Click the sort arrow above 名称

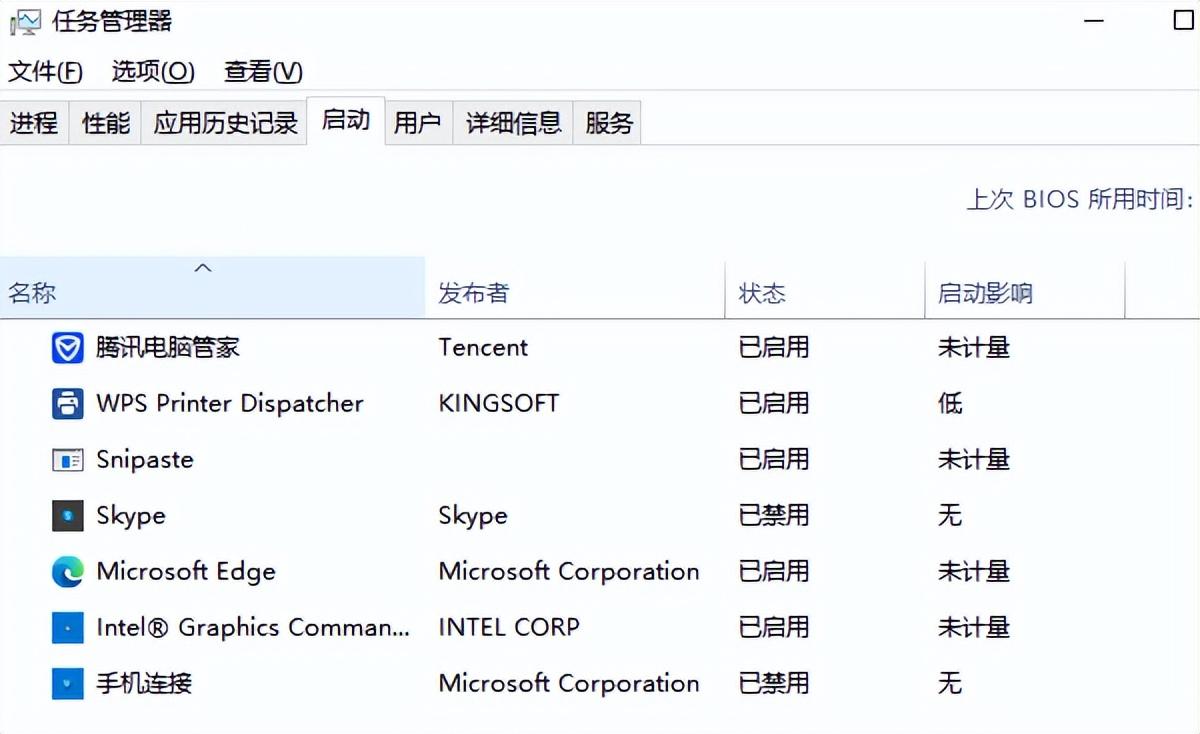point(203,268)
